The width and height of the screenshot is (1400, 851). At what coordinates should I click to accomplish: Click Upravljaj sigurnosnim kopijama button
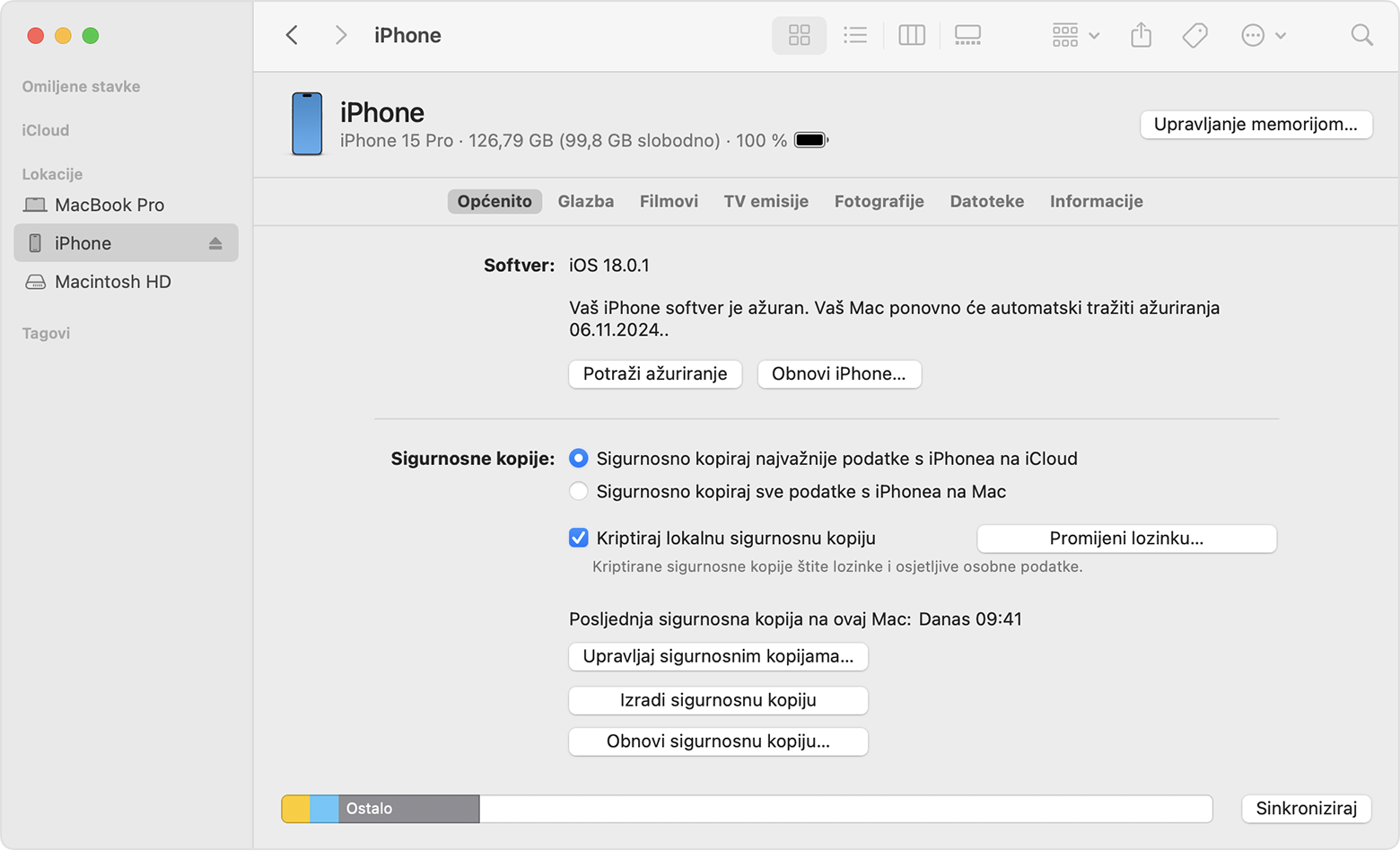pyautogui.click(x=718, y=656)
